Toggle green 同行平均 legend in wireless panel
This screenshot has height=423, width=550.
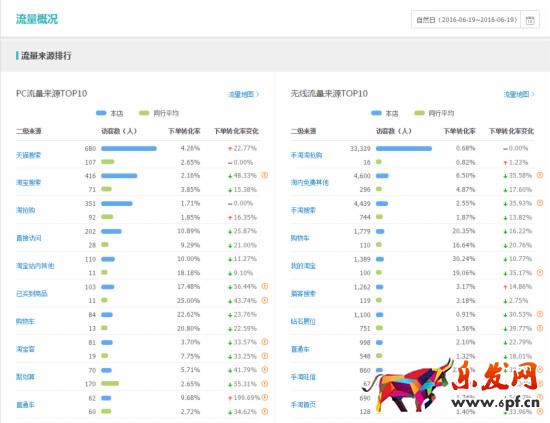coord(434,113)
